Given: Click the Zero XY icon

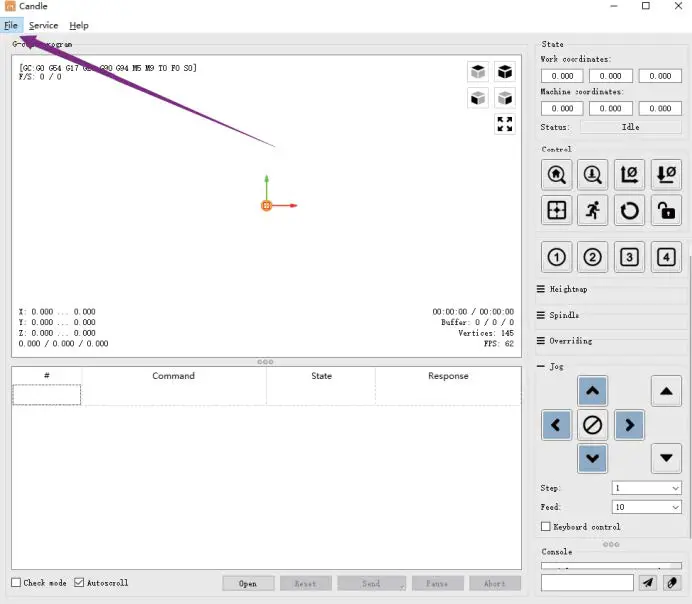Looking at the screenshot, I should click(629, 175).
